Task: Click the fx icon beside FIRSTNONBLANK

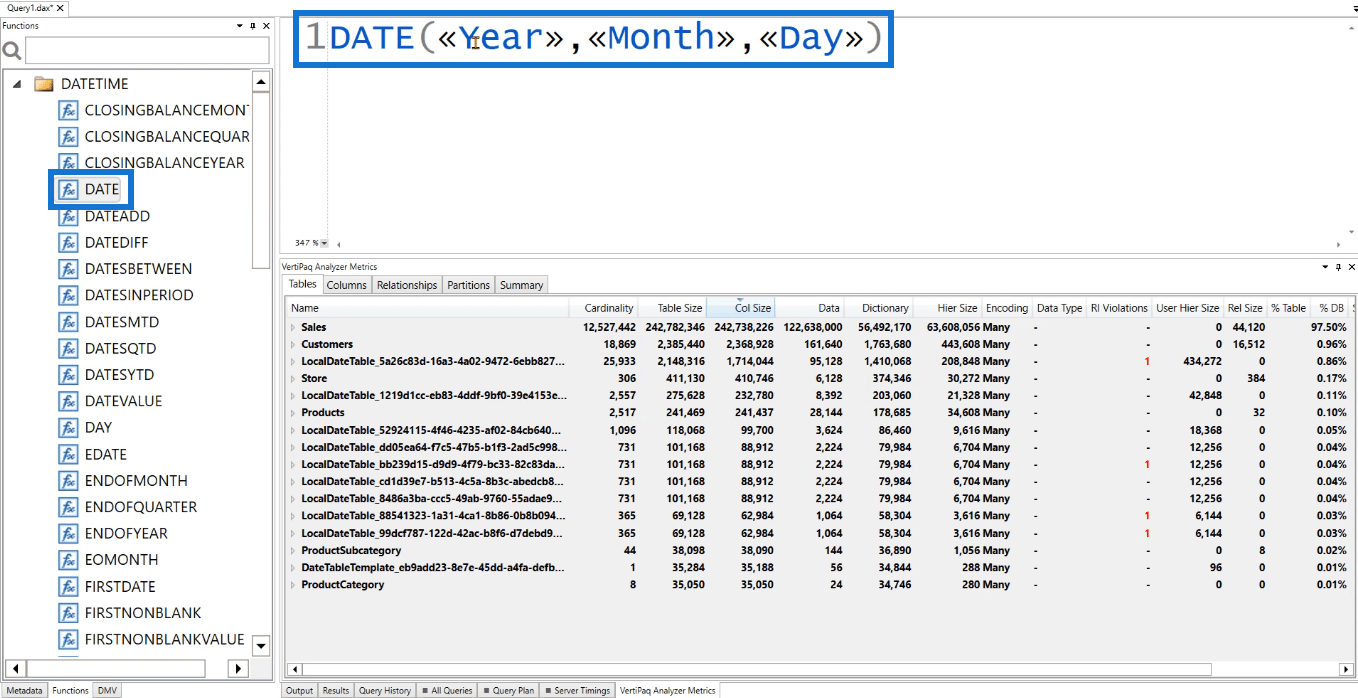Action: (68, 613)
